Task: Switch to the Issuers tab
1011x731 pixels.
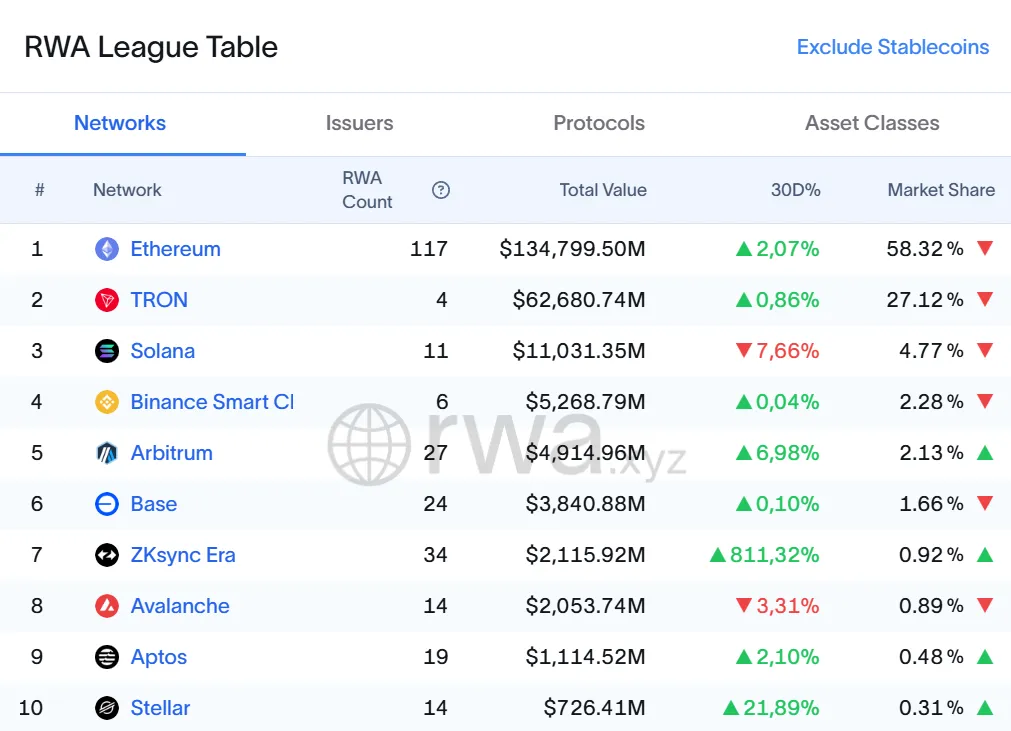Action: click(x=359, y=123)
